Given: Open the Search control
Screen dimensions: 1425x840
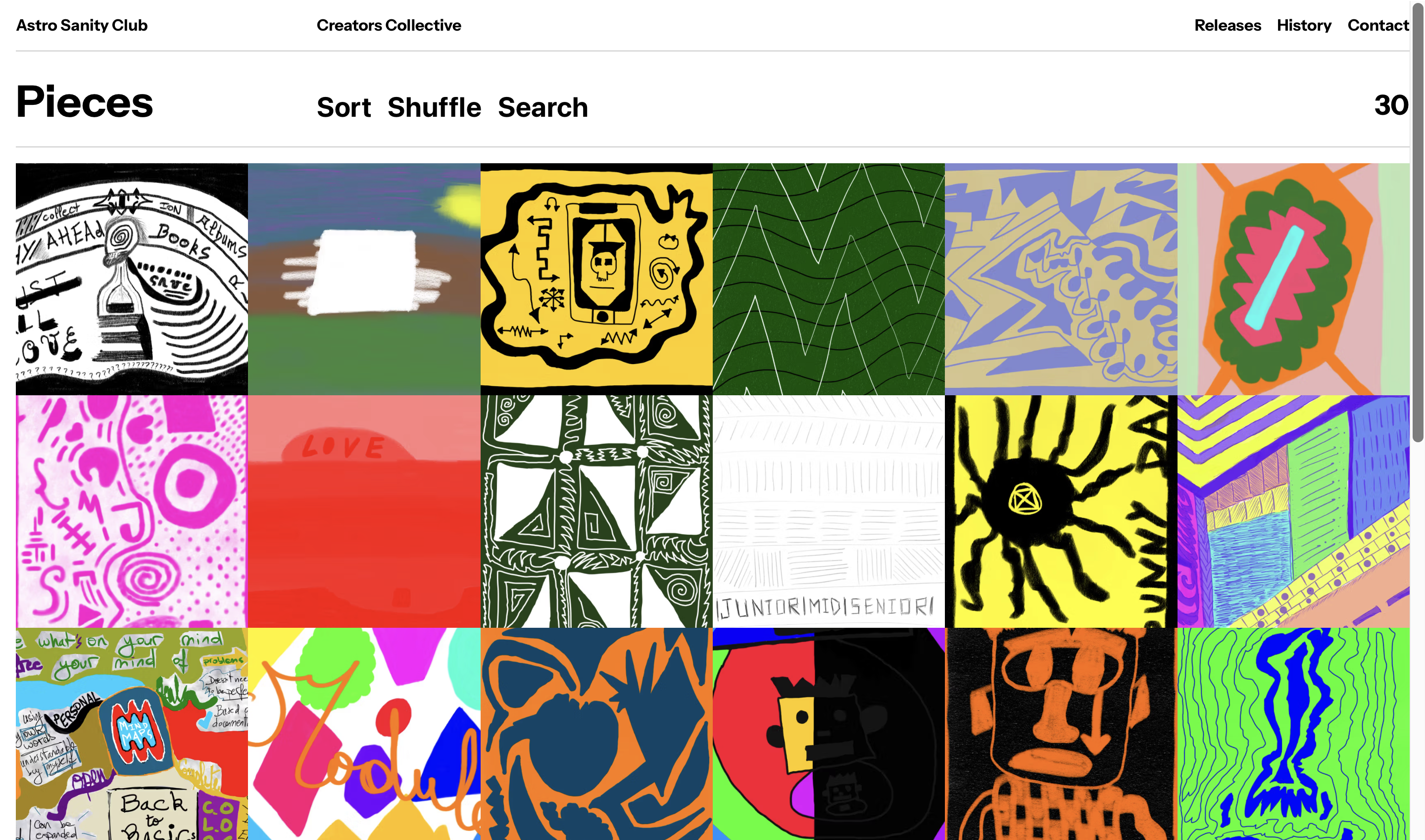Looking at the screenshot, I should coord(542,107).
